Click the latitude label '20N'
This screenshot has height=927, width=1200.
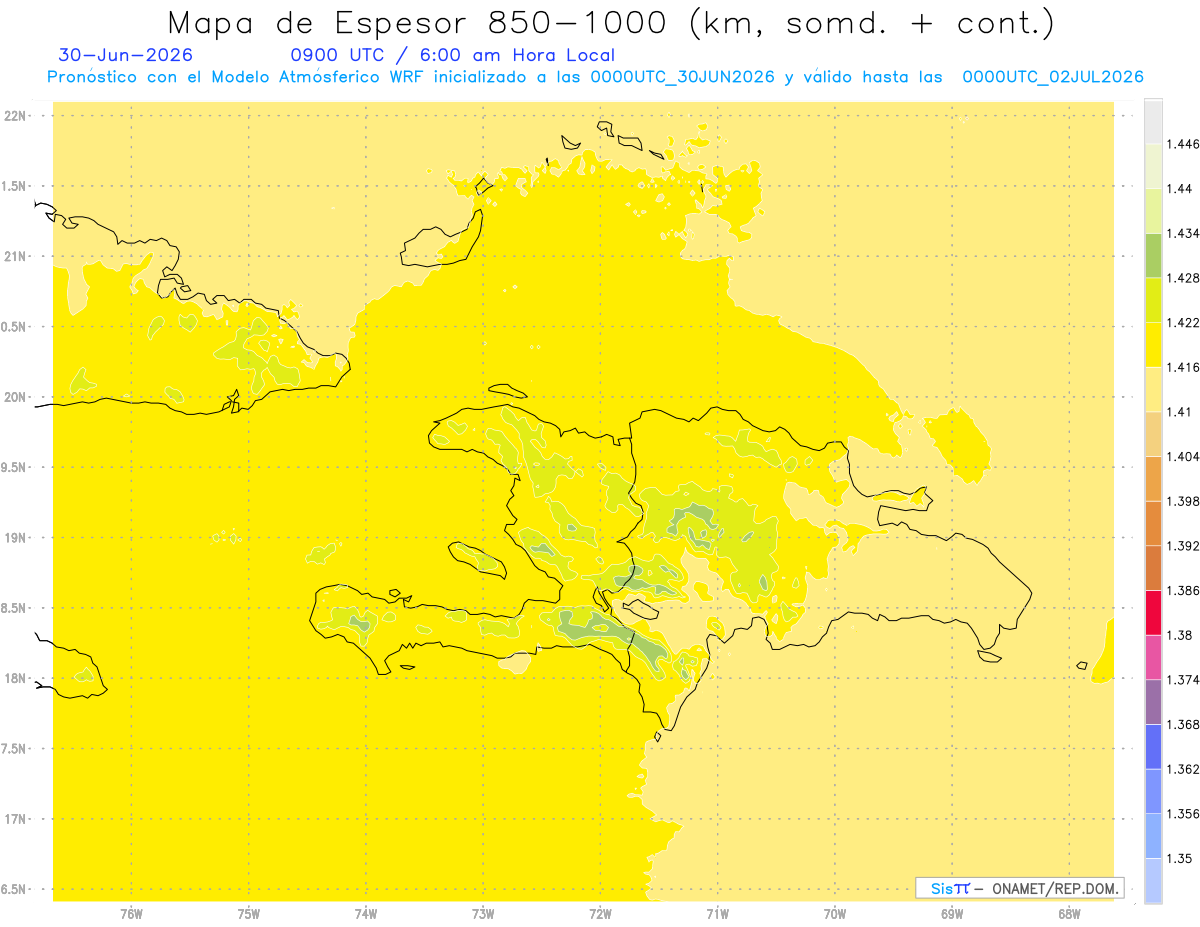(x=16, y=397)
